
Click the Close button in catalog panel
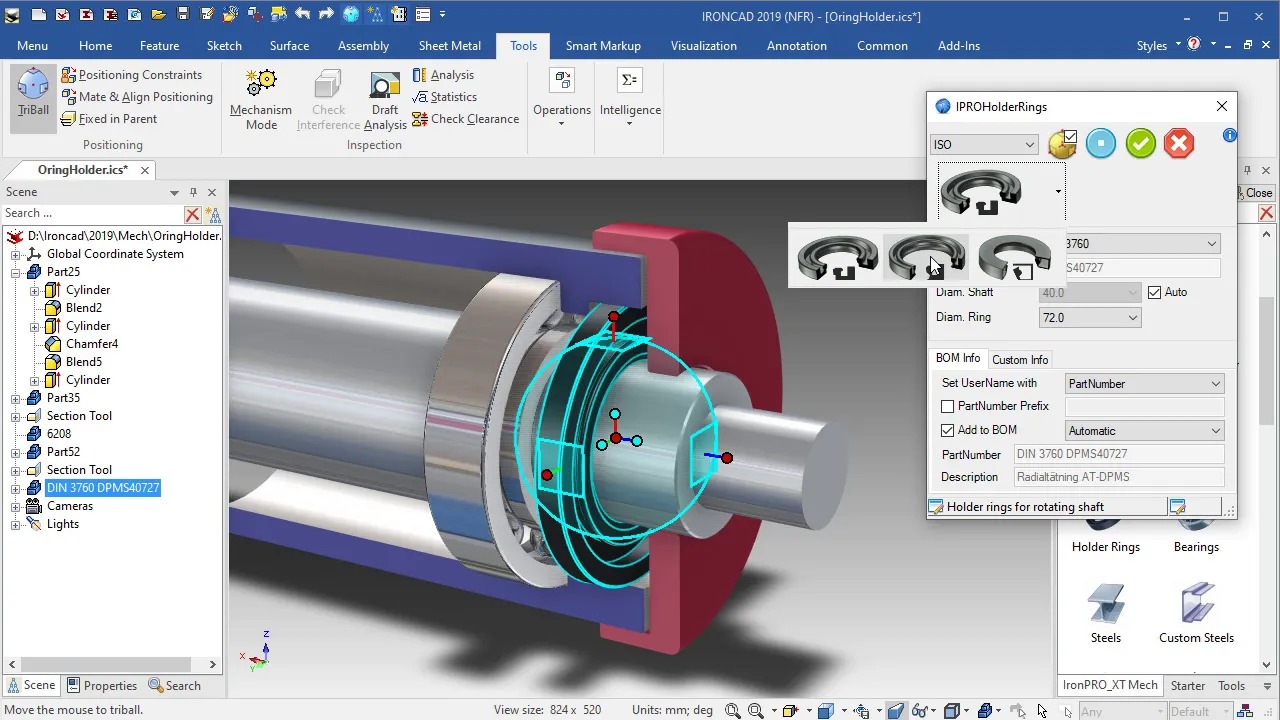click(x=1258, y=193)
